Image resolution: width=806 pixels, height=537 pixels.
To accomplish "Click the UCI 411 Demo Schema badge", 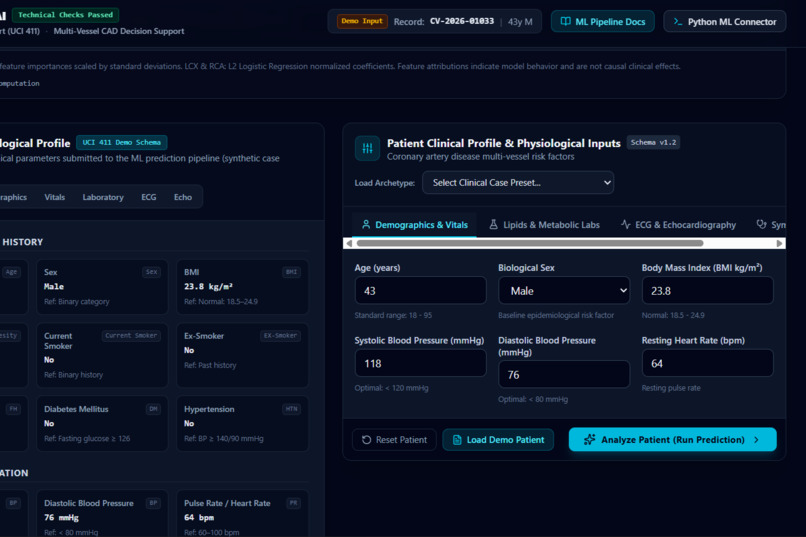I will tap(122, 142).
